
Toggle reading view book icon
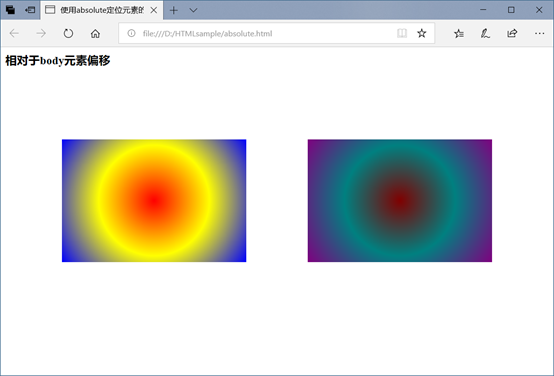point(402,33)
